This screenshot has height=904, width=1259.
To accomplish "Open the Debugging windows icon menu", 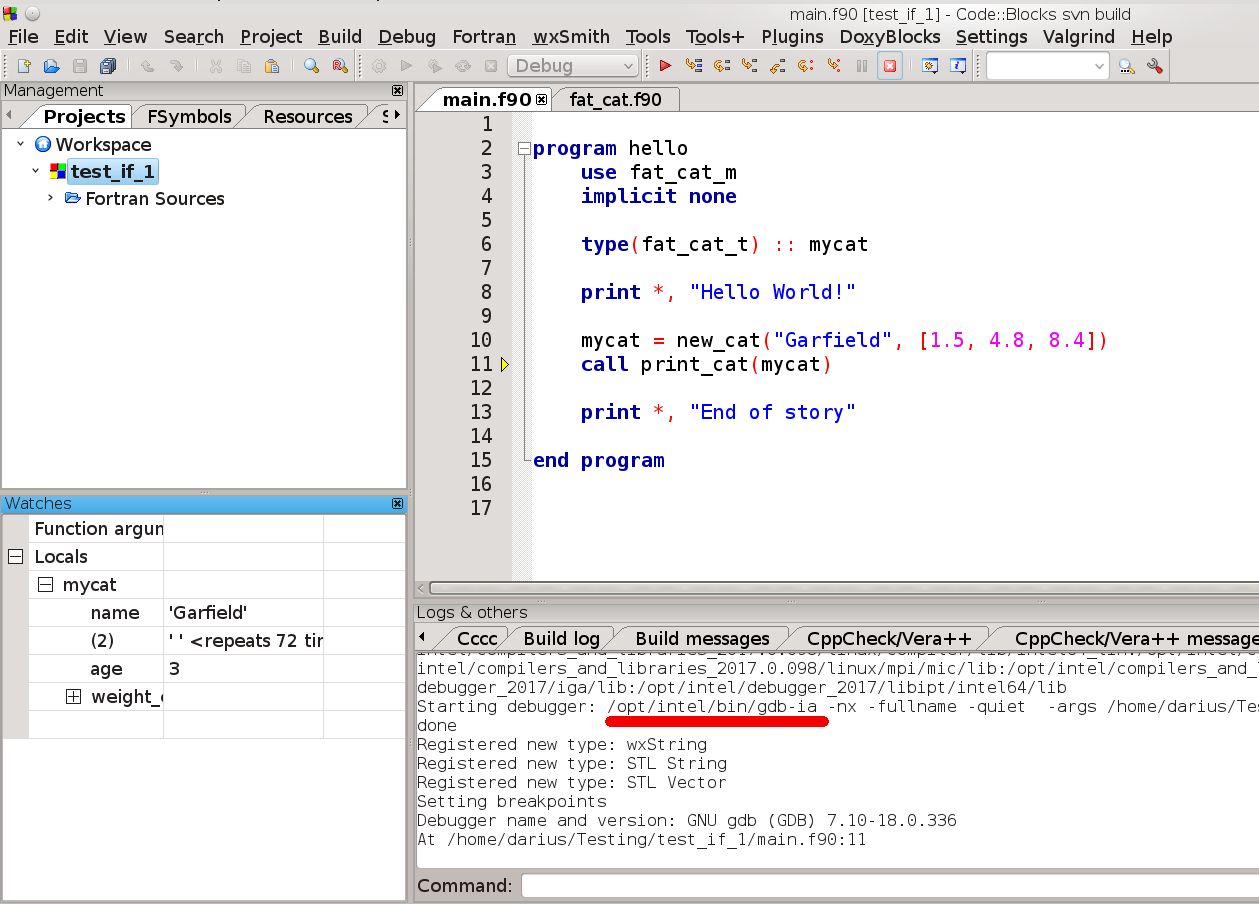I will click(929, 66).
